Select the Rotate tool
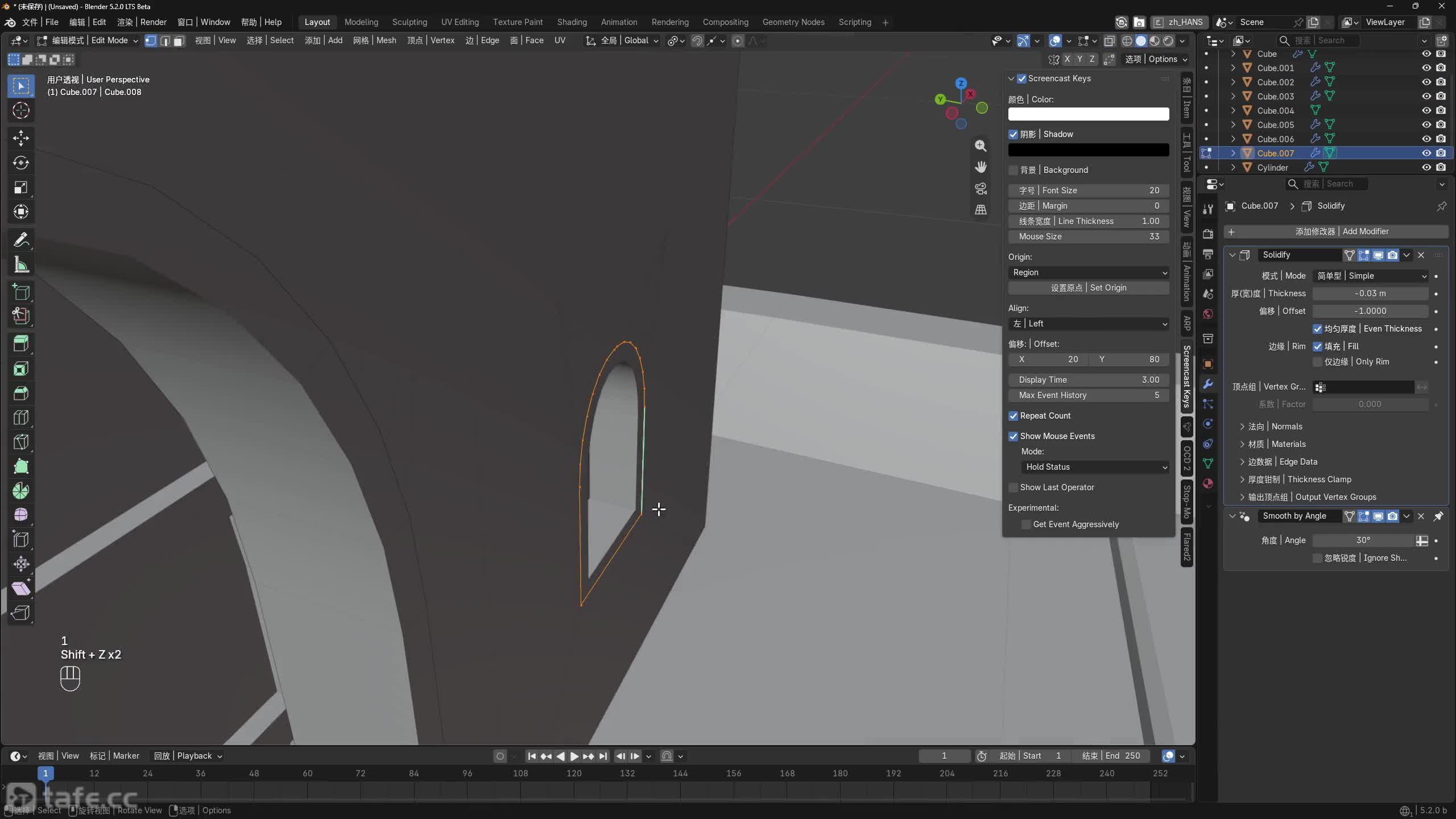Viewport: 1456px width, 819px height. point(21,163)
